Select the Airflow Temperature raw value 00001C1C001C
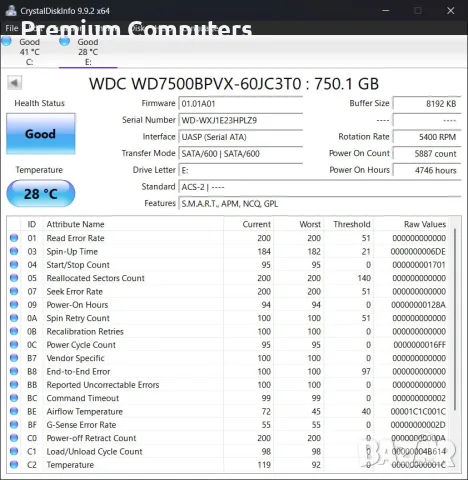 [x=418, y=411]
